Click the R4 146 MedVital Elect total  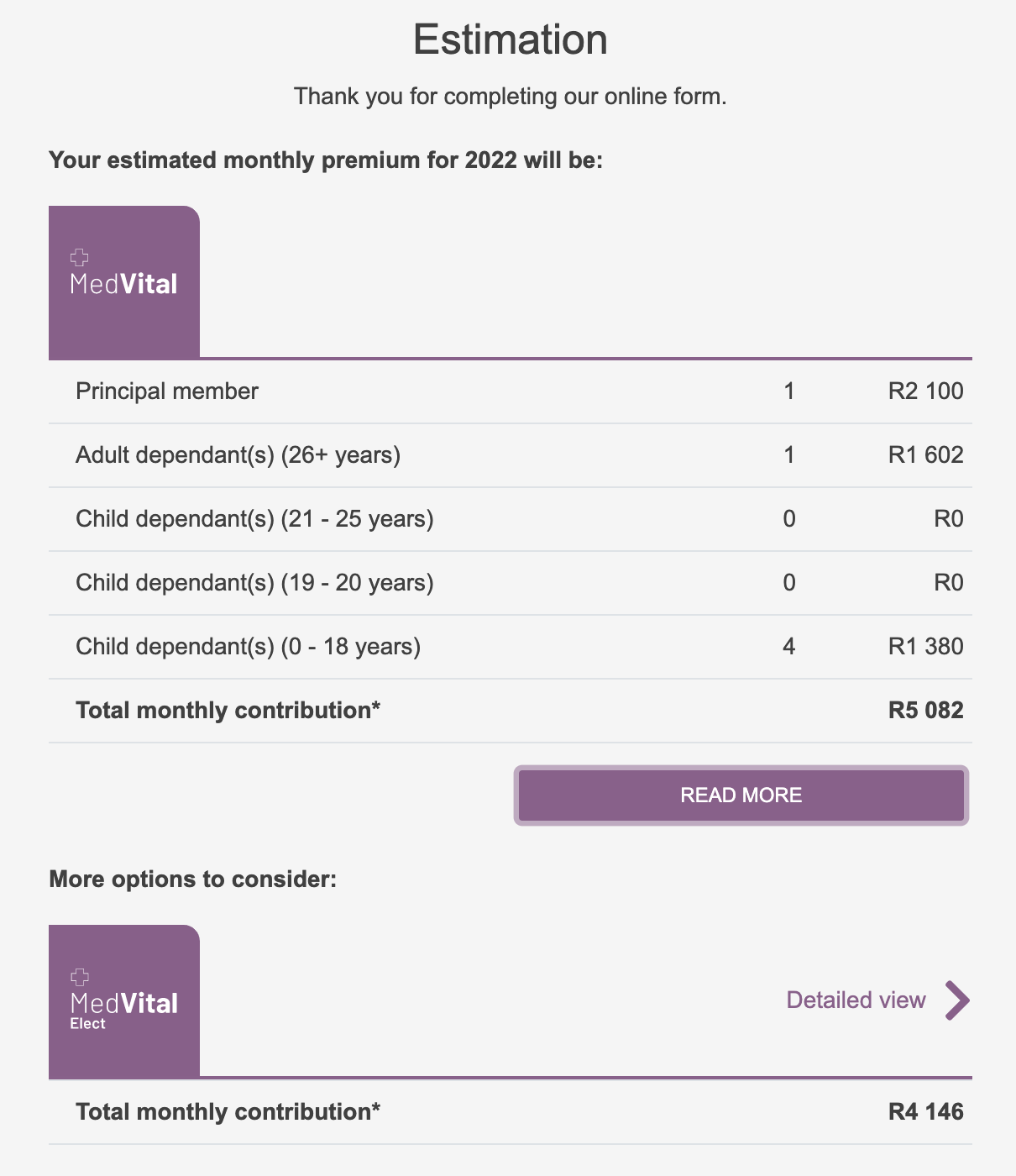coord(925,1112)
